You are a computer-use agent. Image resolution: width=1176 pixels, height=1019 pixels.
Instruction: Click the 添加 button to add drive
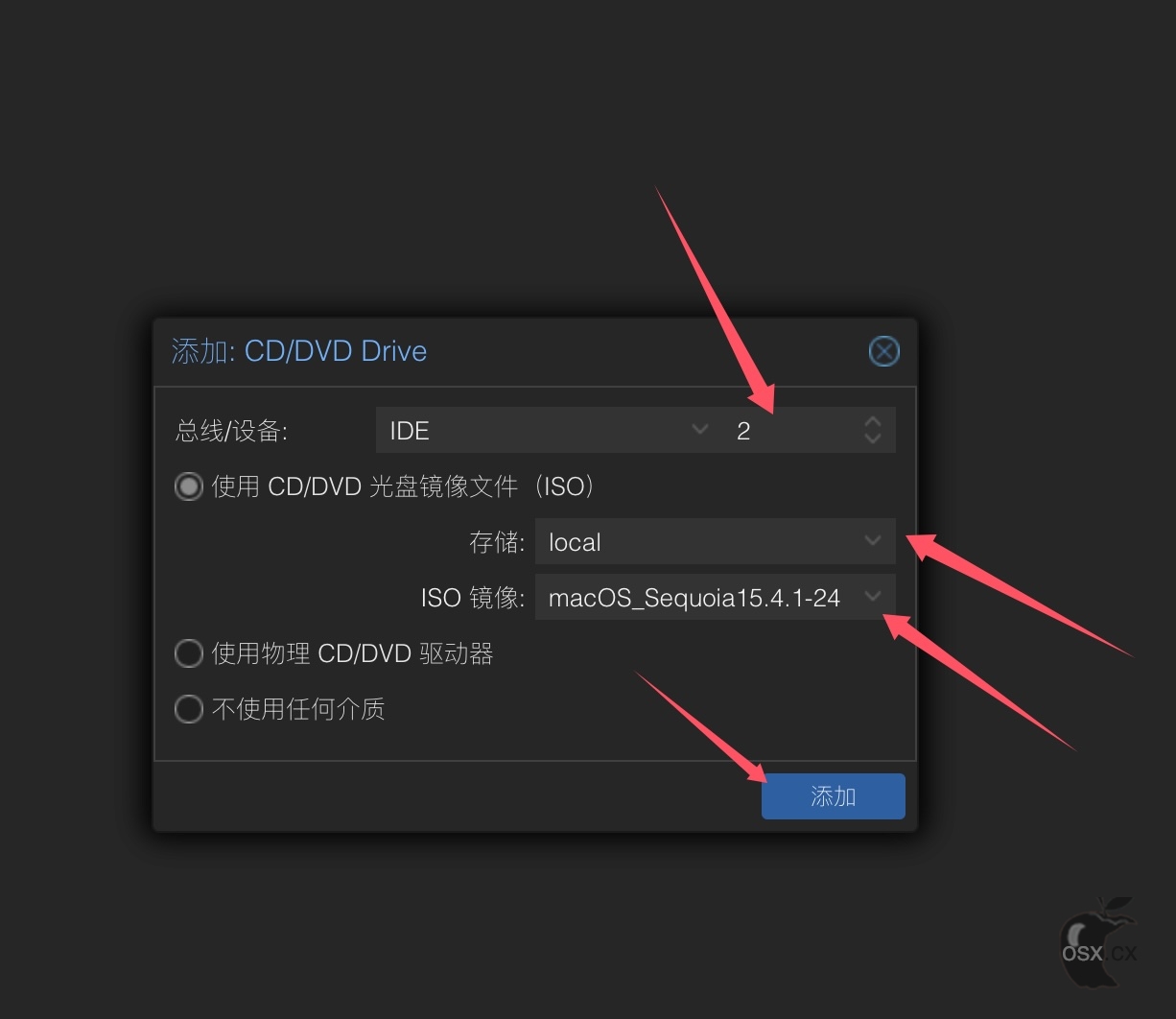(834, 796)
